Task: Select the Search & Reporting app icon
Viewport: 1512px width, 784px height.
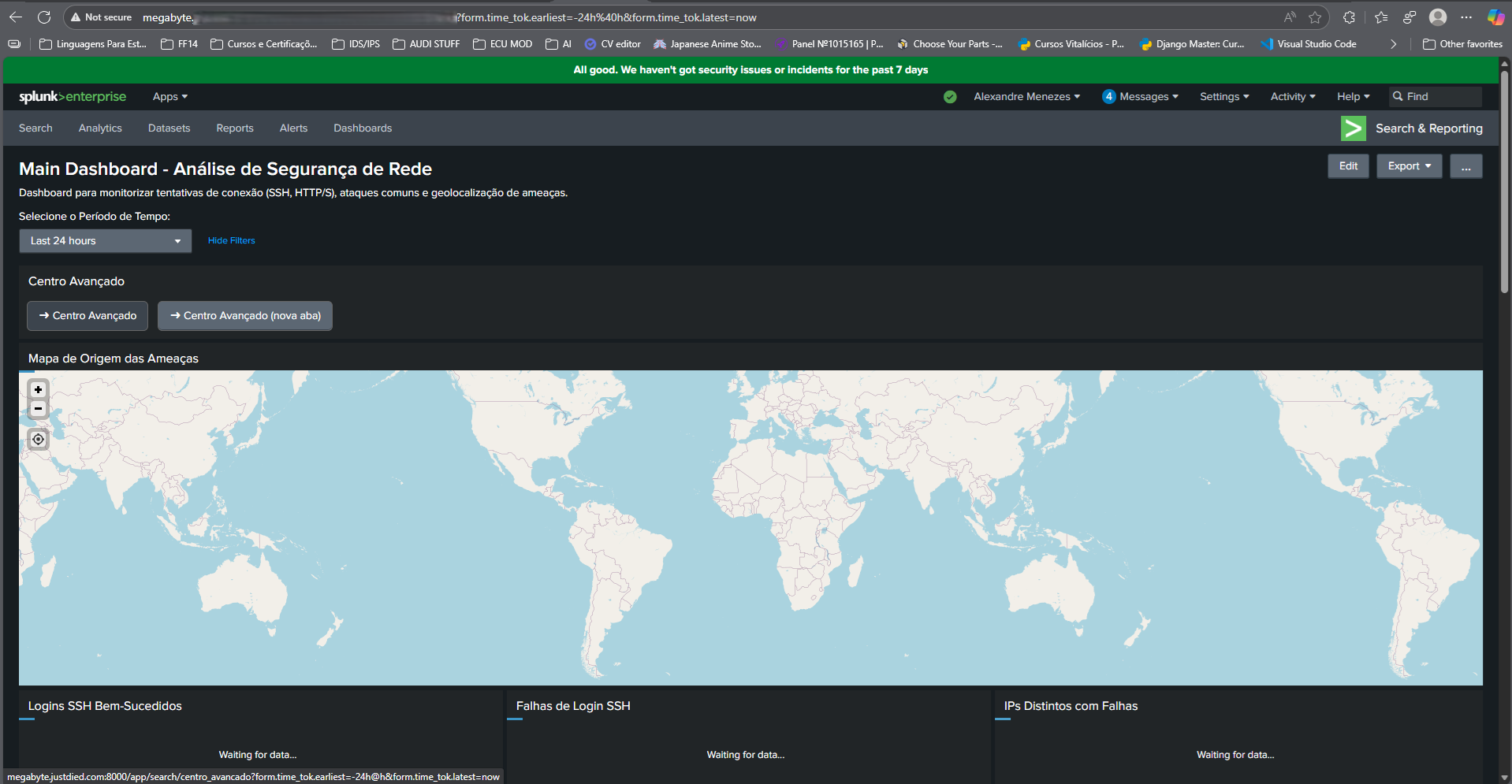Action: [x=1353, y=128]
